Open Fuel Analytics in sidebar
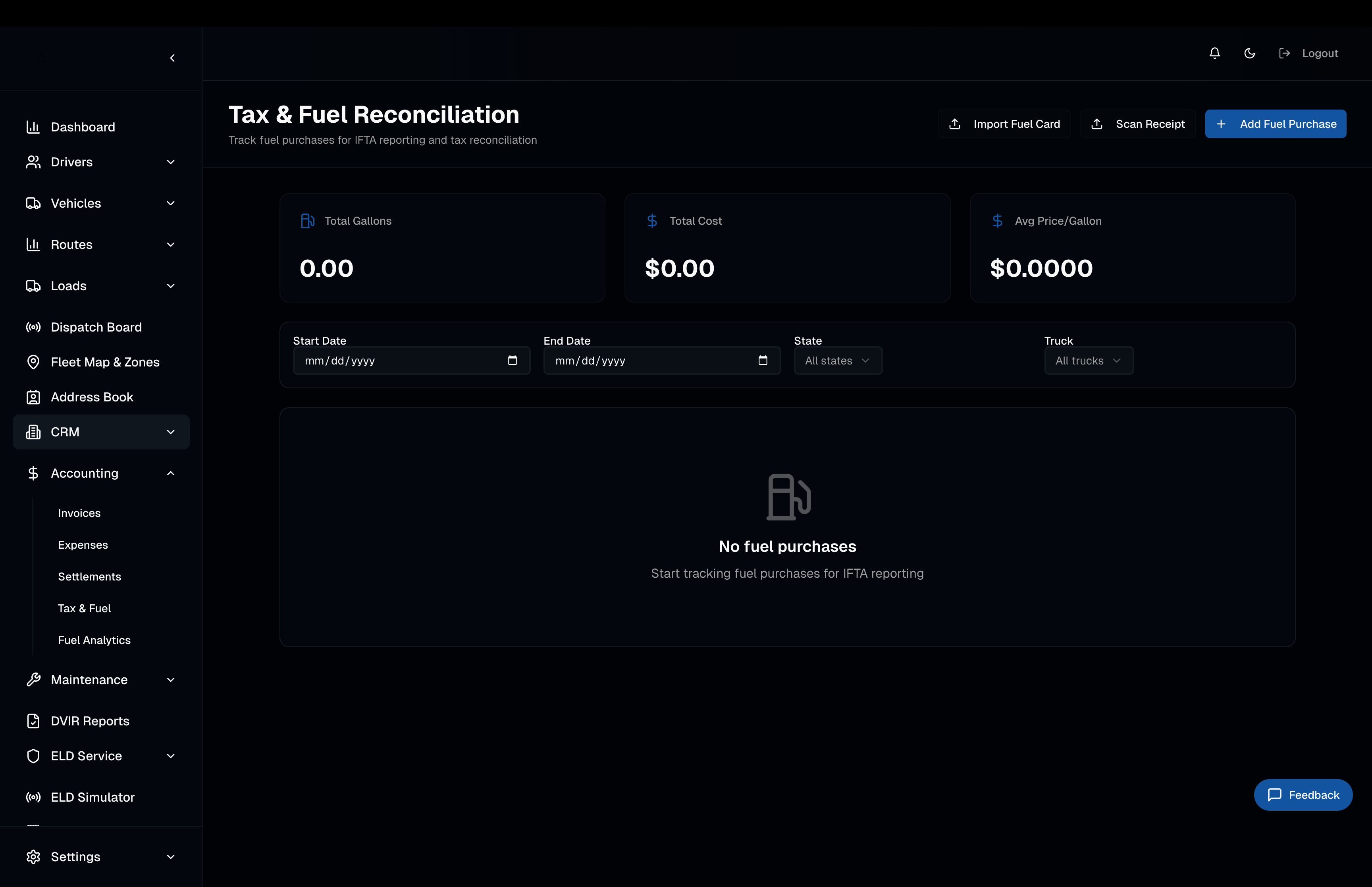Image resolution: width=1372 pixels, height=887 pixels. point(94,640)
